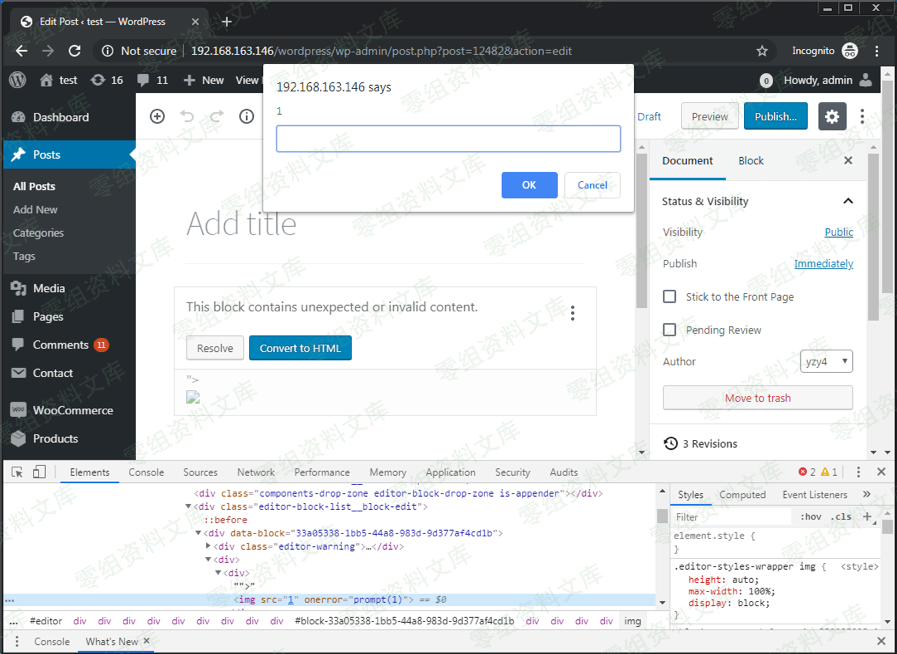Check the Pending Review checkbox
Screen dimensions: 897x654
click(670, 330)
